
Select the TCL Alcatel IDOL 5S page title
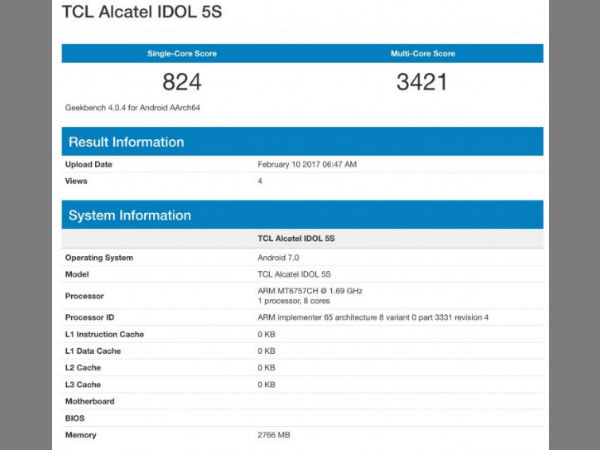click(x=142, y=12)
